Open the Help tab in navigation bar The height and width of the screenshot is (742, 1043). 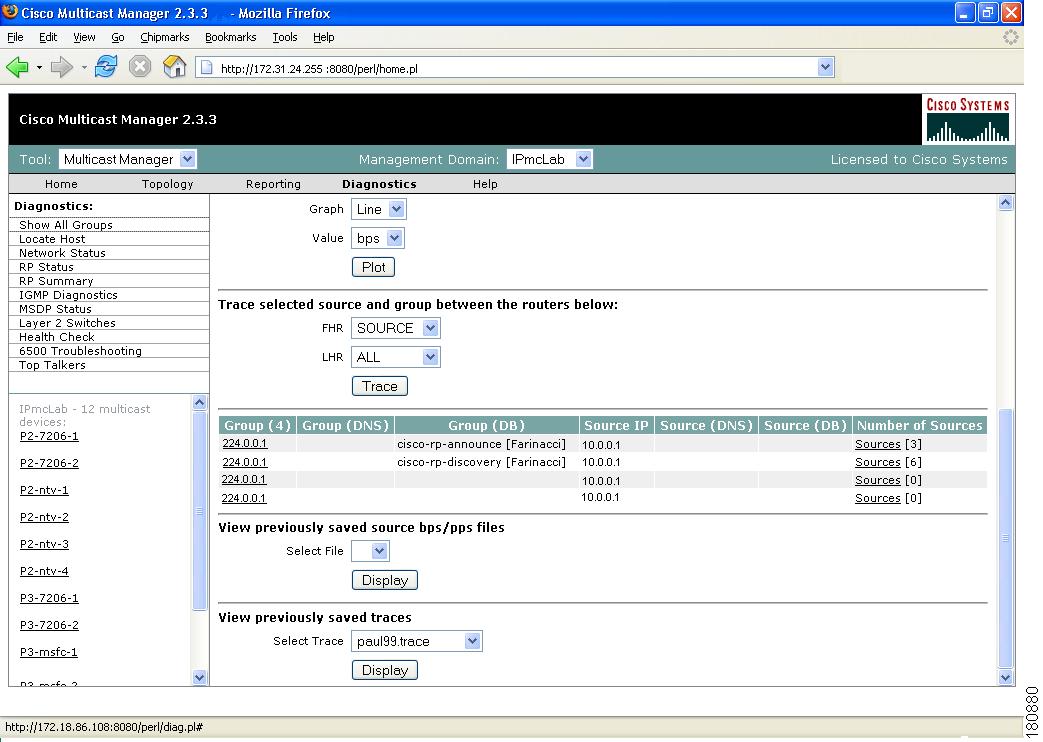[x=485, y=184]
